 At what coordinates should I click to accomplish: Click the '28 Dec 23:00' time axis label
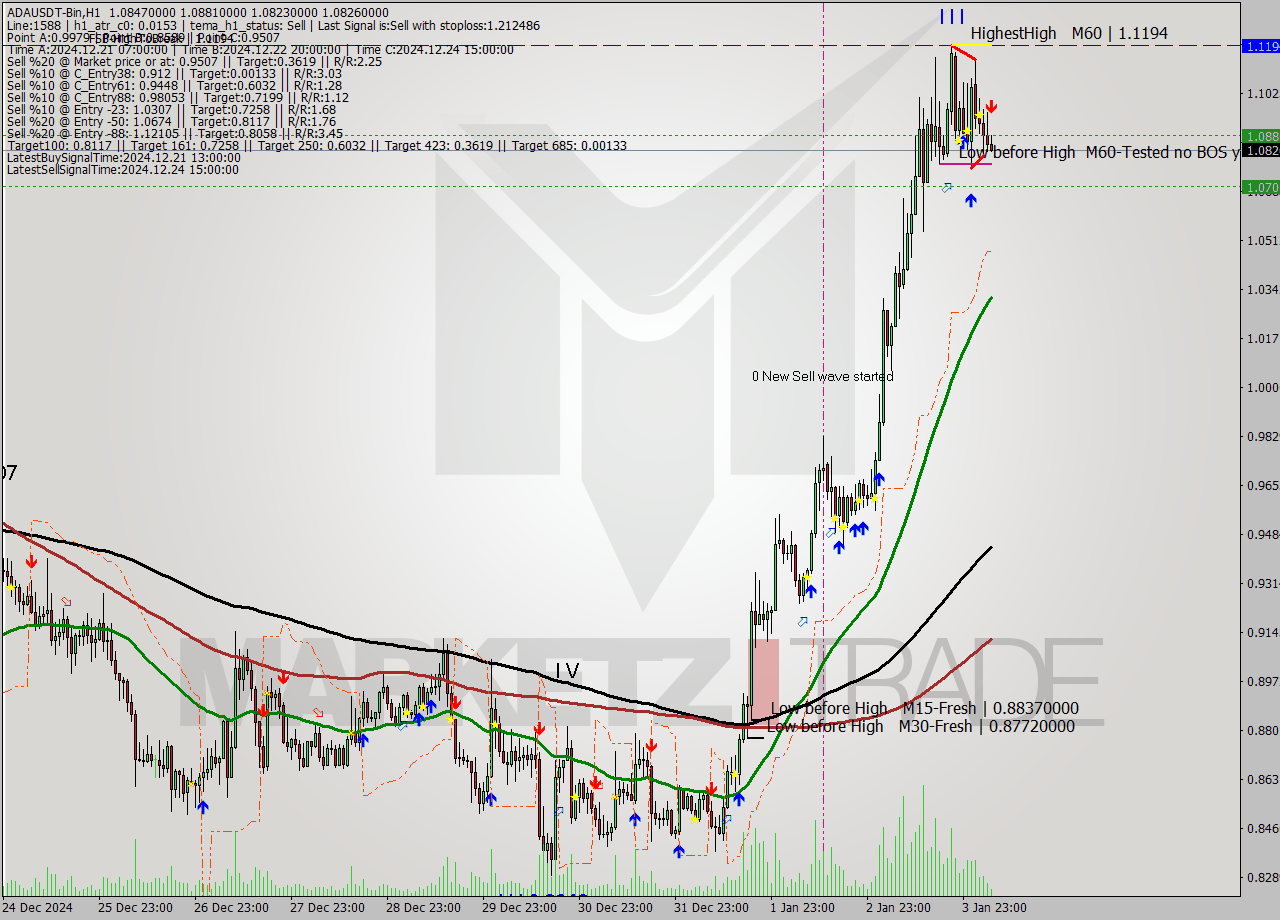pos(423,908)
